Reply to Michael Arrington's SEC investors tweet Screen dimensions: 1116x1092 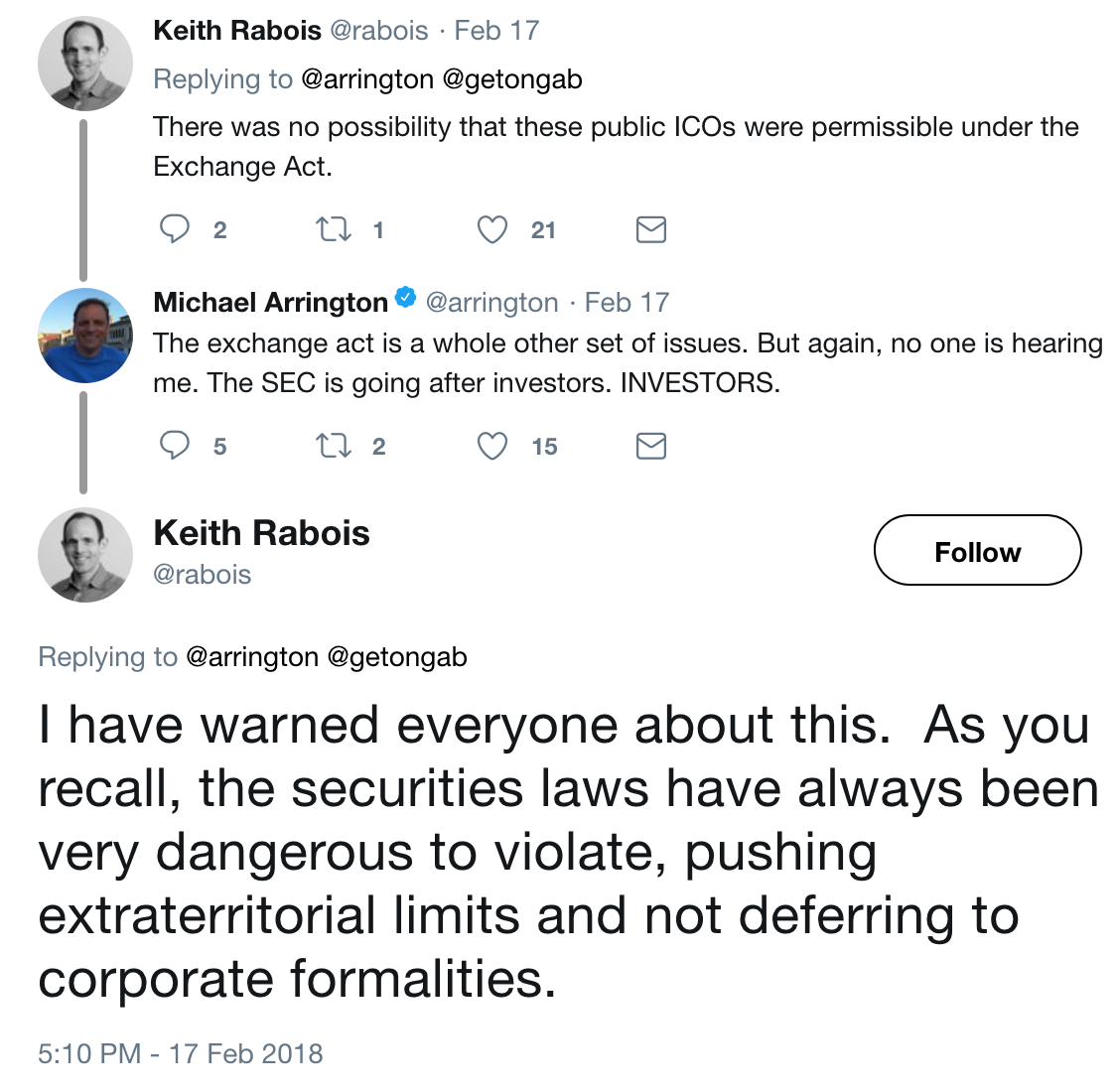[x=175, y=446]
